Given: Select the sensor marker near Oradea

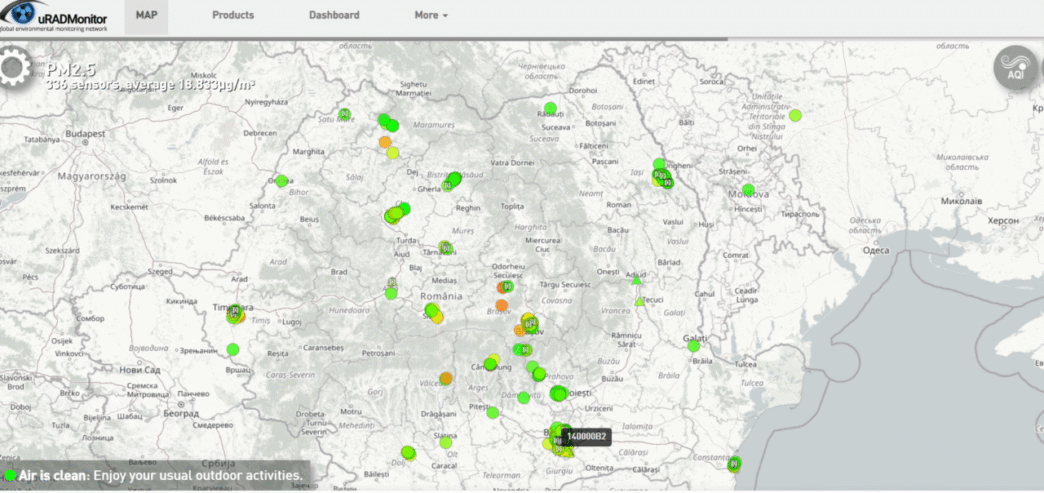Looking at the screenshot, I should coord(282,181).
